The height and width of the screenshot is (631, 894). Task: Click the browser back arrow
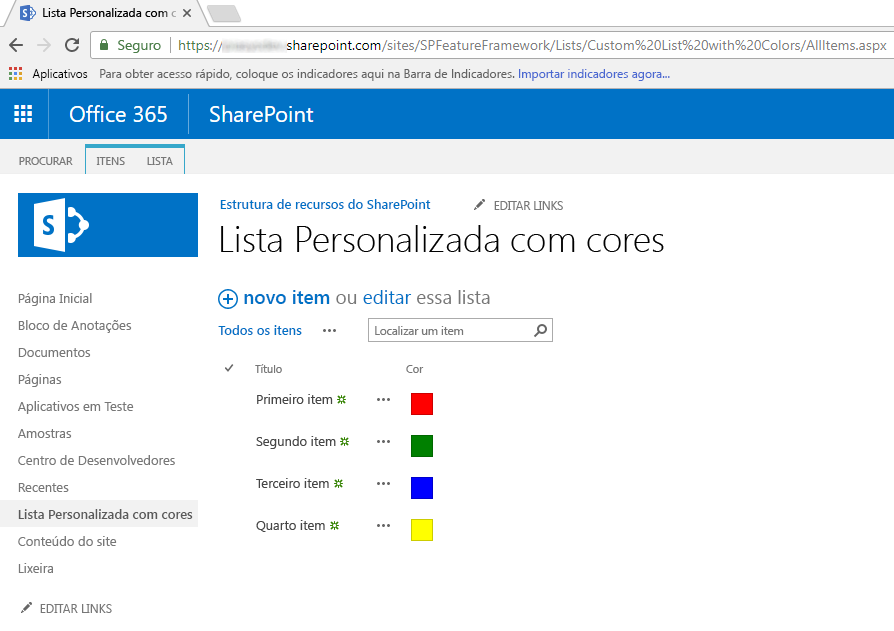[17, 45]
